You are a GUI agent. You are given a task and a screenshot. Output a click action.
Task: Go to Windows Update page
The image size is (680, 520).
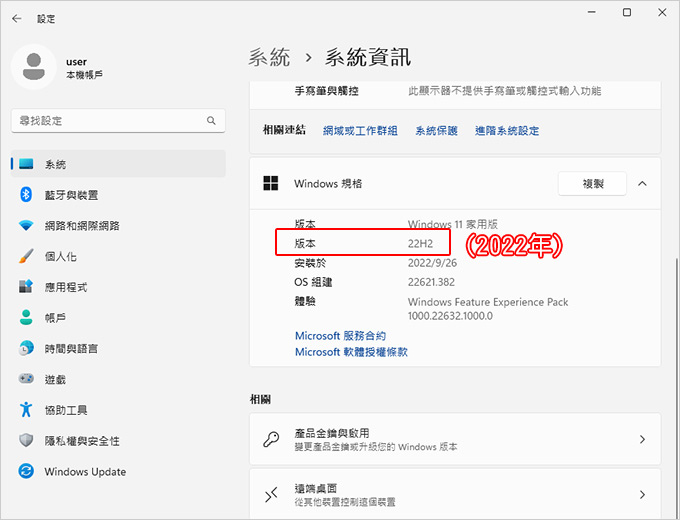[118, 471]
